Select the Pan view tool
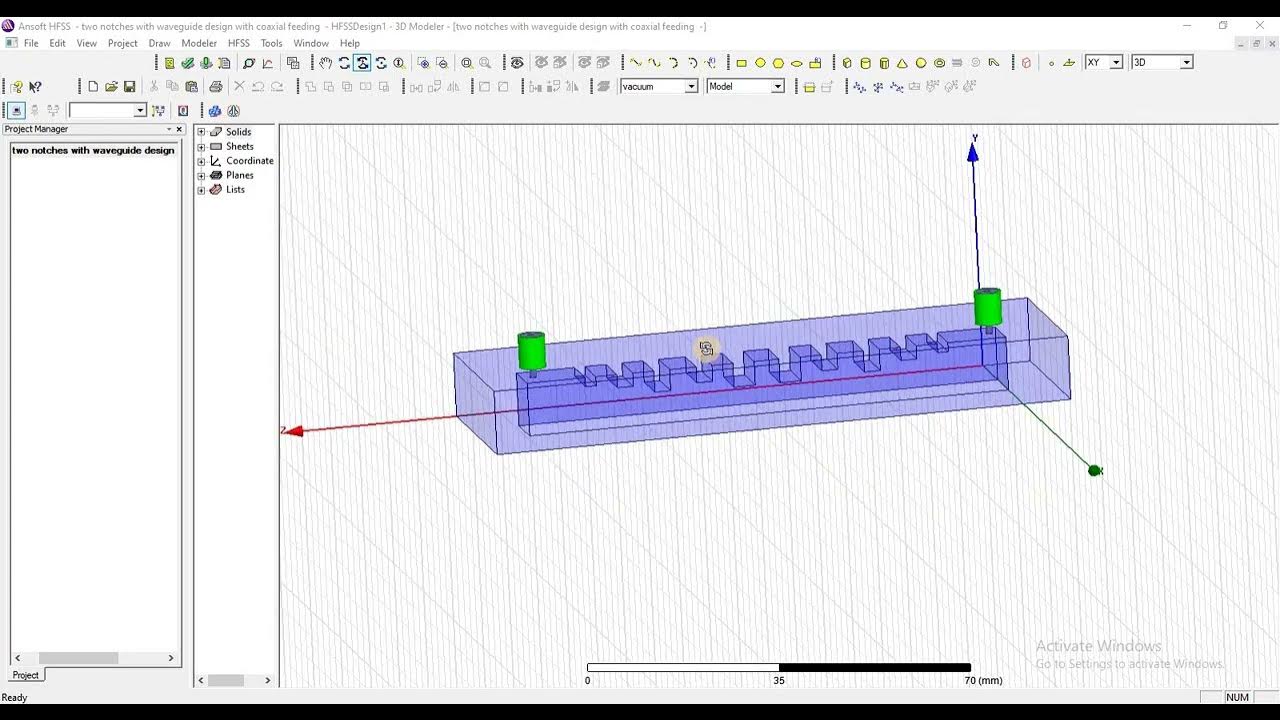1280x720 pixels. coord(326,63)
